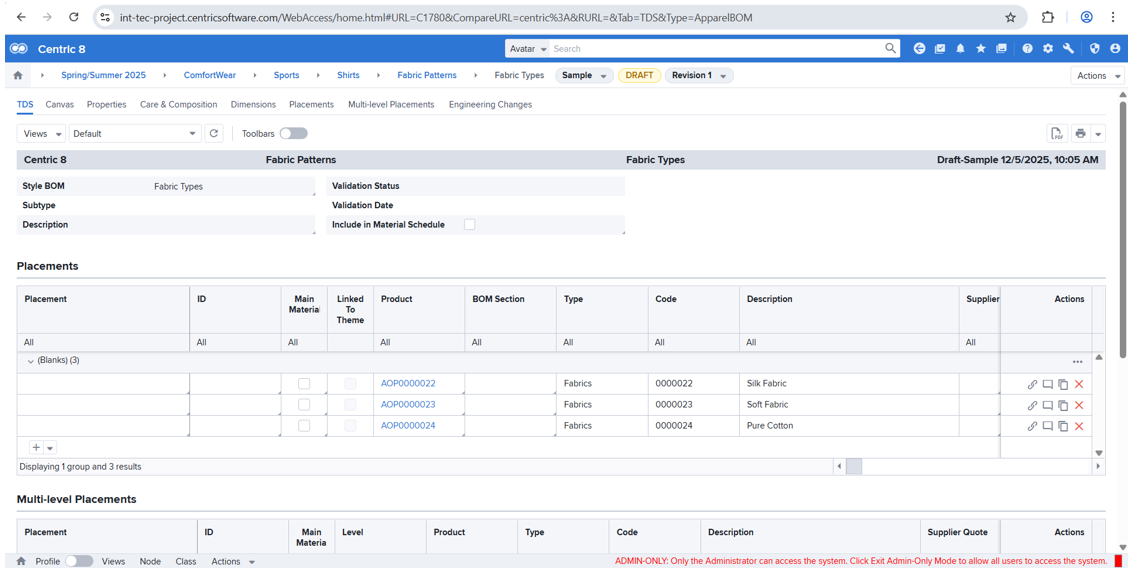Toggle the Profile switch in bottom bar
1142x577 pixels.
click(79, 561)
